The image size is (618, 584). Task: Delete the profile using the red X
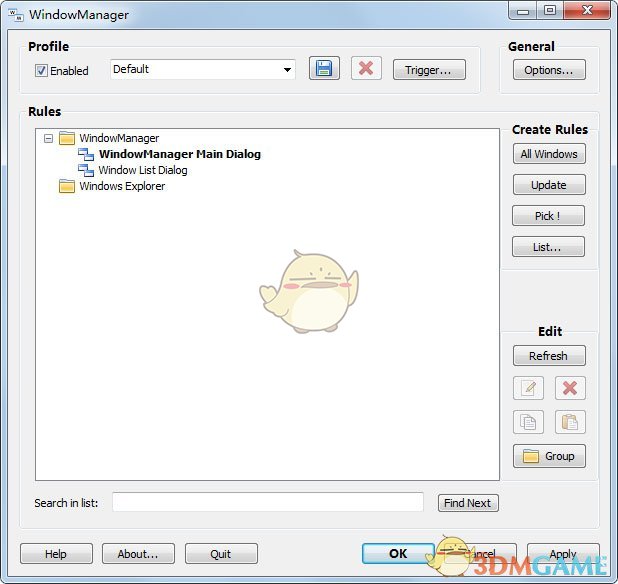click(x=366, y=69)
